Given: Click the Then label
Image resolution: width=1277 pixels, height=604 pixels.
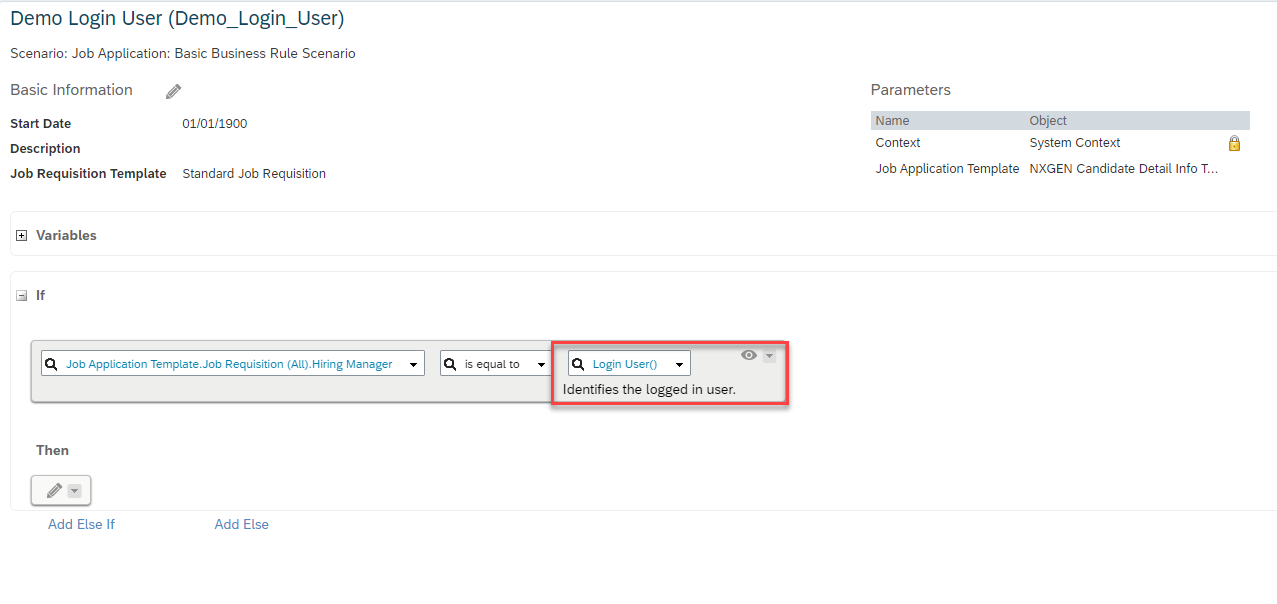Looking at the screenshot, I should pos(52,451).
